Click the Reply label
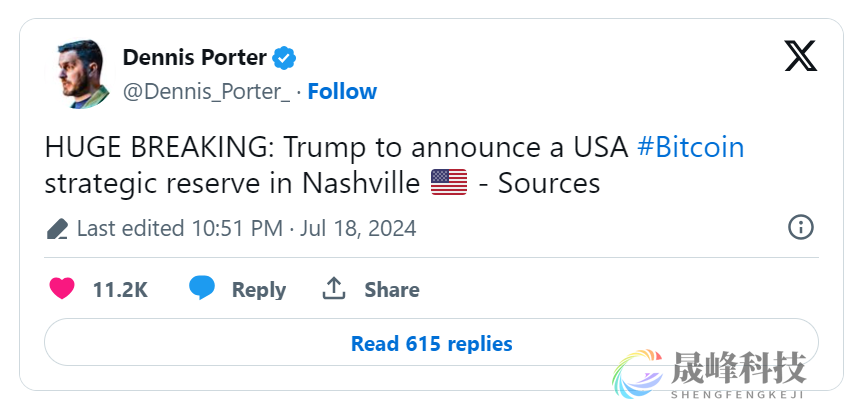The width and height of the screenshot is (862, 399). 259,290
